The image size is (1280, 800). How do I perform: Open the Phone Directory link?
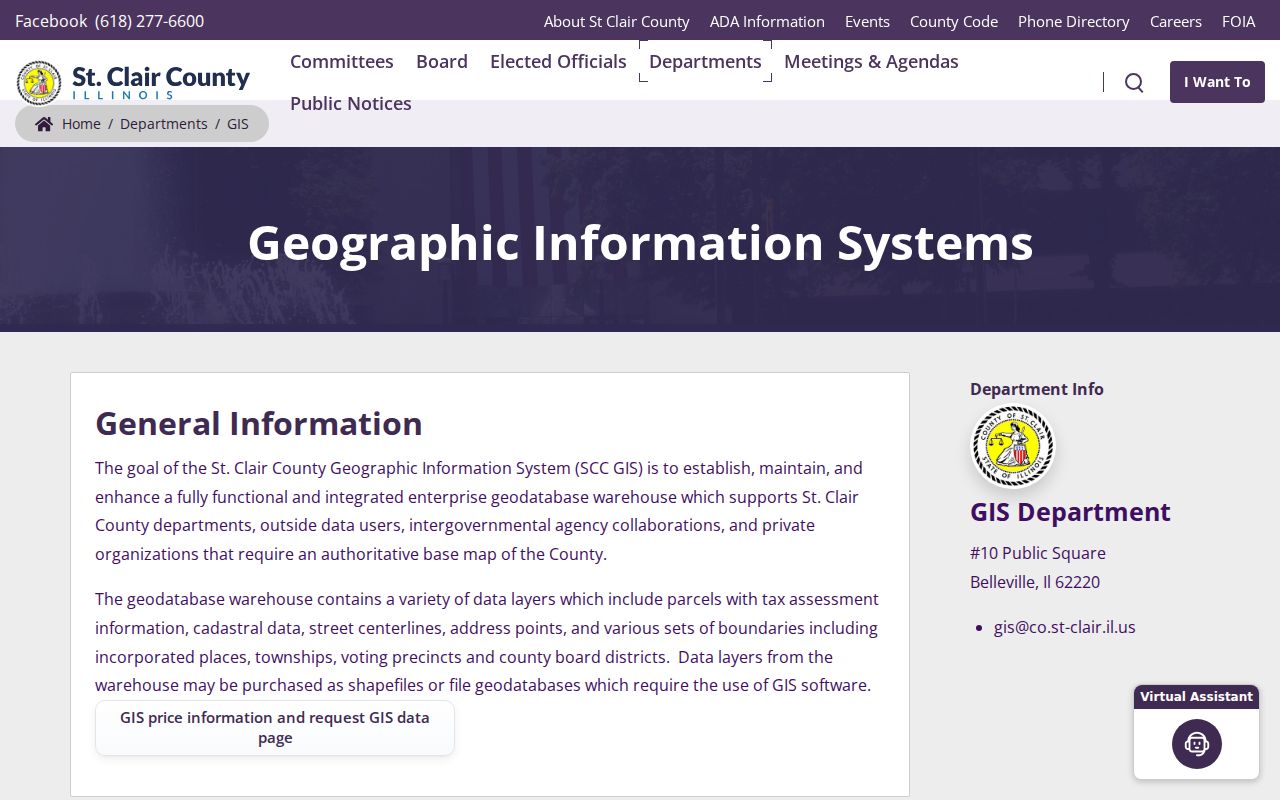pos(1074,21)
